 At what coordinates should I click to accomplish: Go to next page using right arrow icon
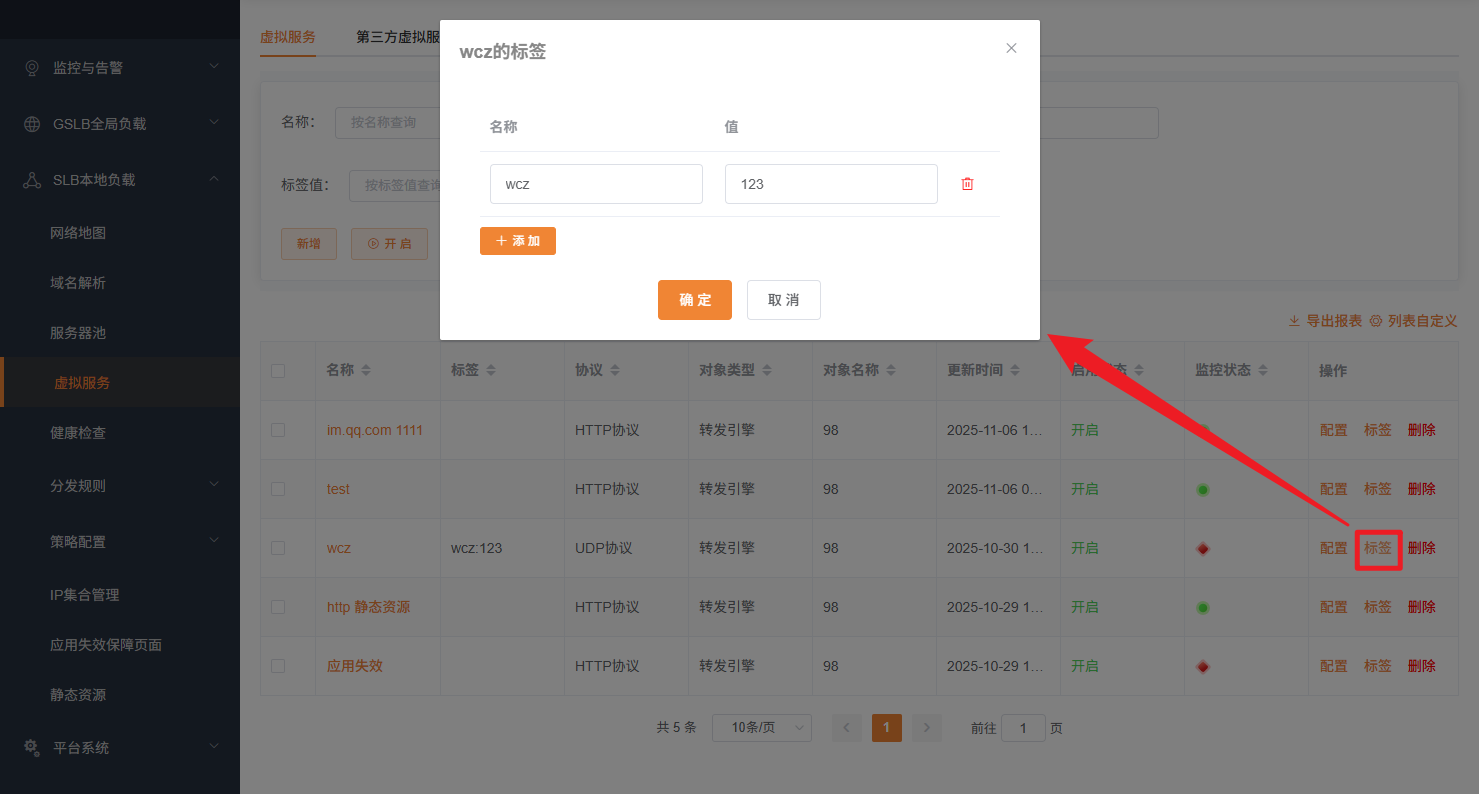(926, 727)
